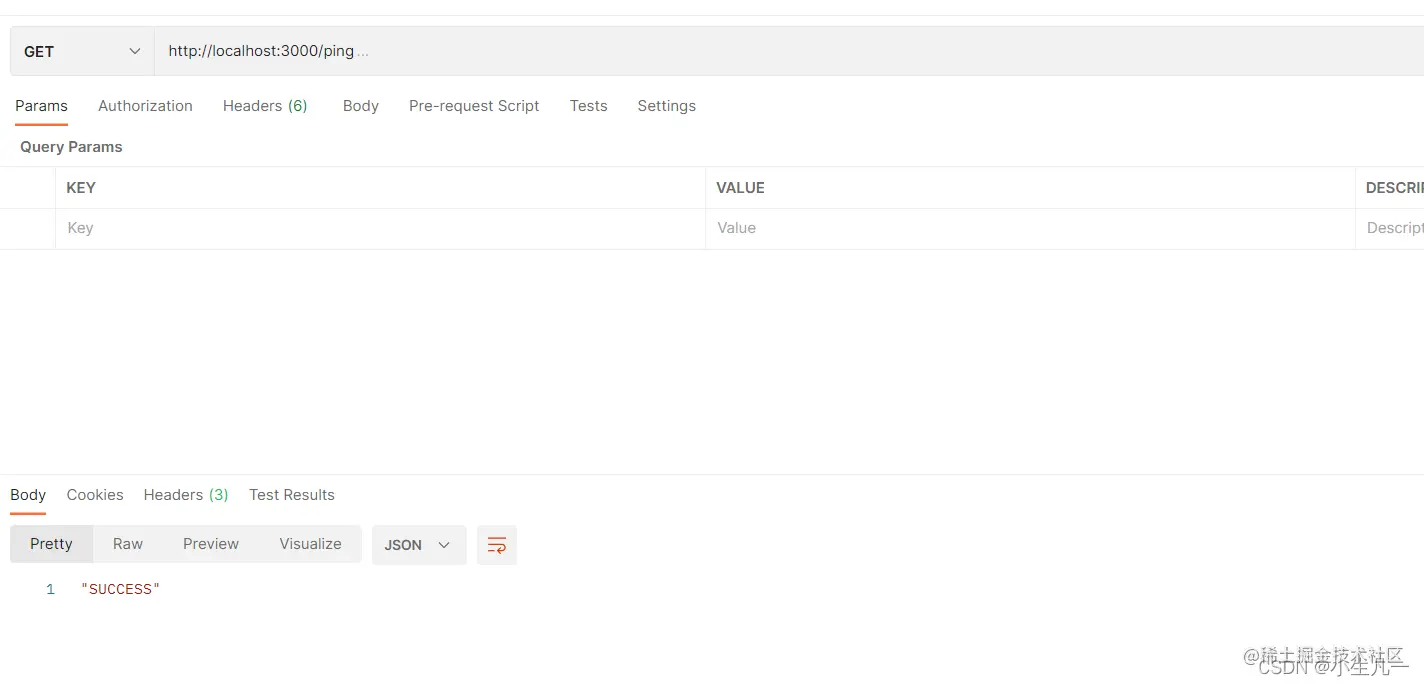Image resolution: width=1424 pixels, height=686 pixels.
Task: Click the "SUCCESS" response text
Action: click(x=121, y=589)
